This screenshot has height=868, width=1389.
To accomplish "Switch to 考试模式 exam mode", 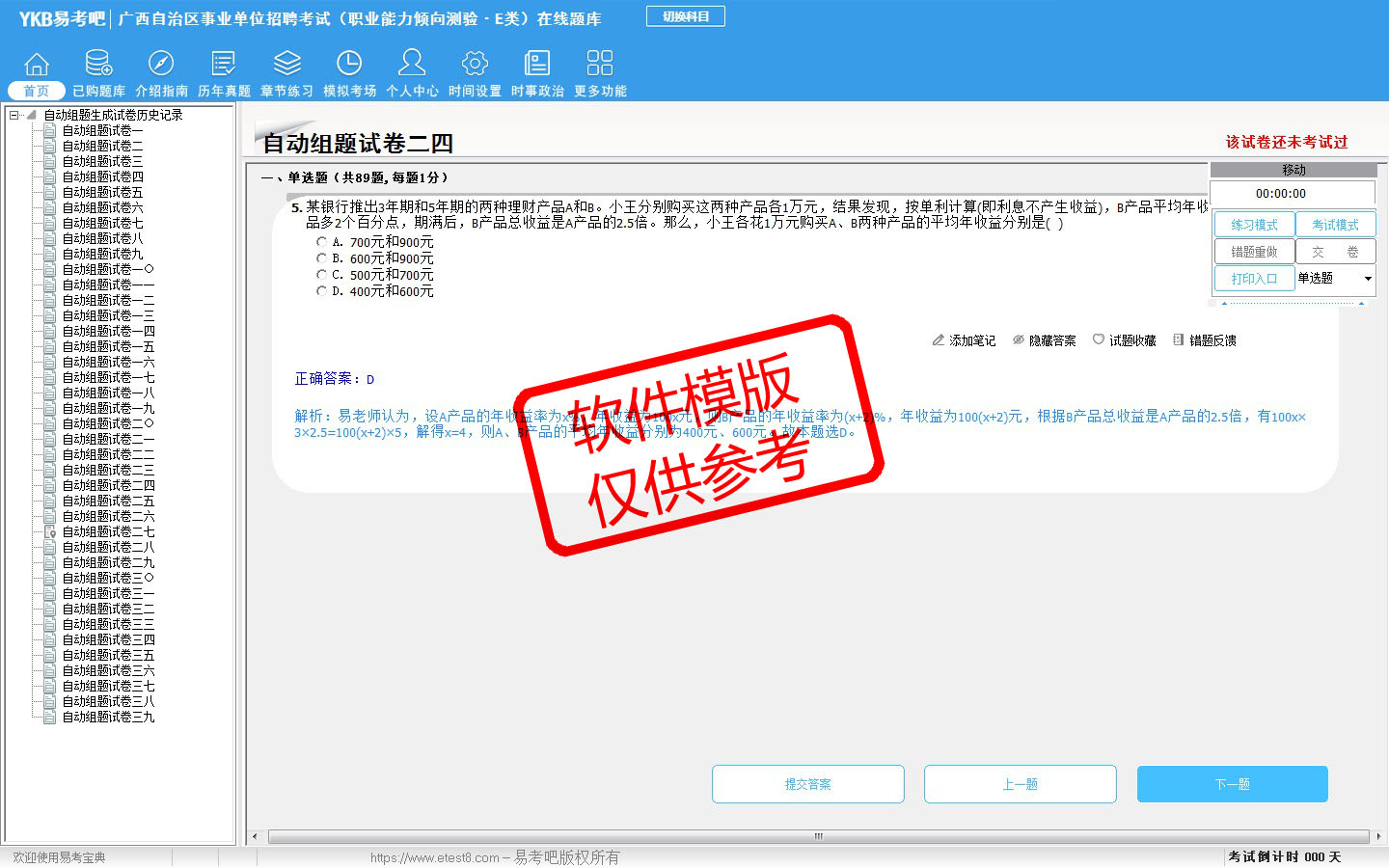I will [x=1335, y=225].
